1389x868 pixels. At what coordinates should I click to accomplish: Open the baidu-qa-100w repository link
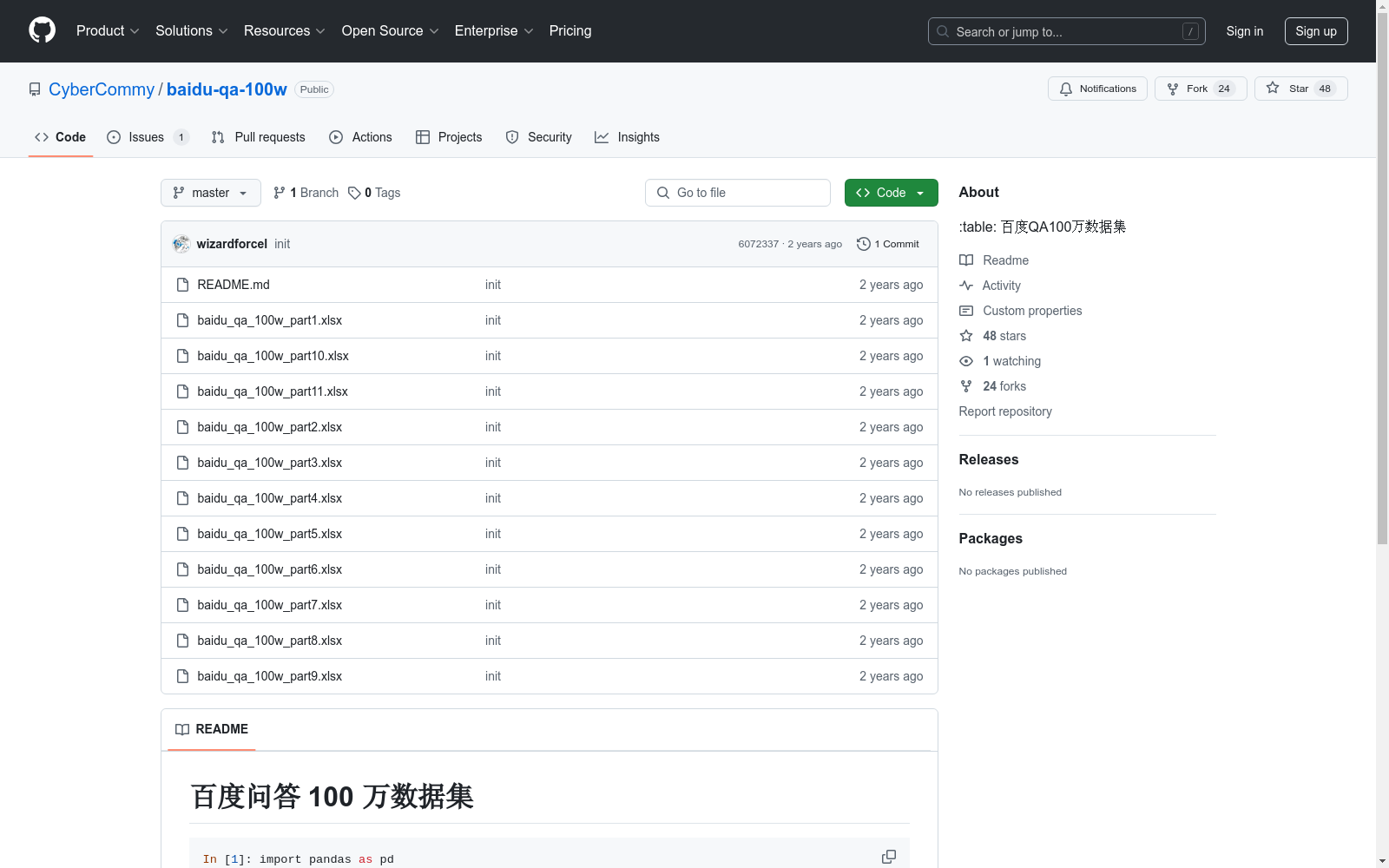(x=227, y=89)
